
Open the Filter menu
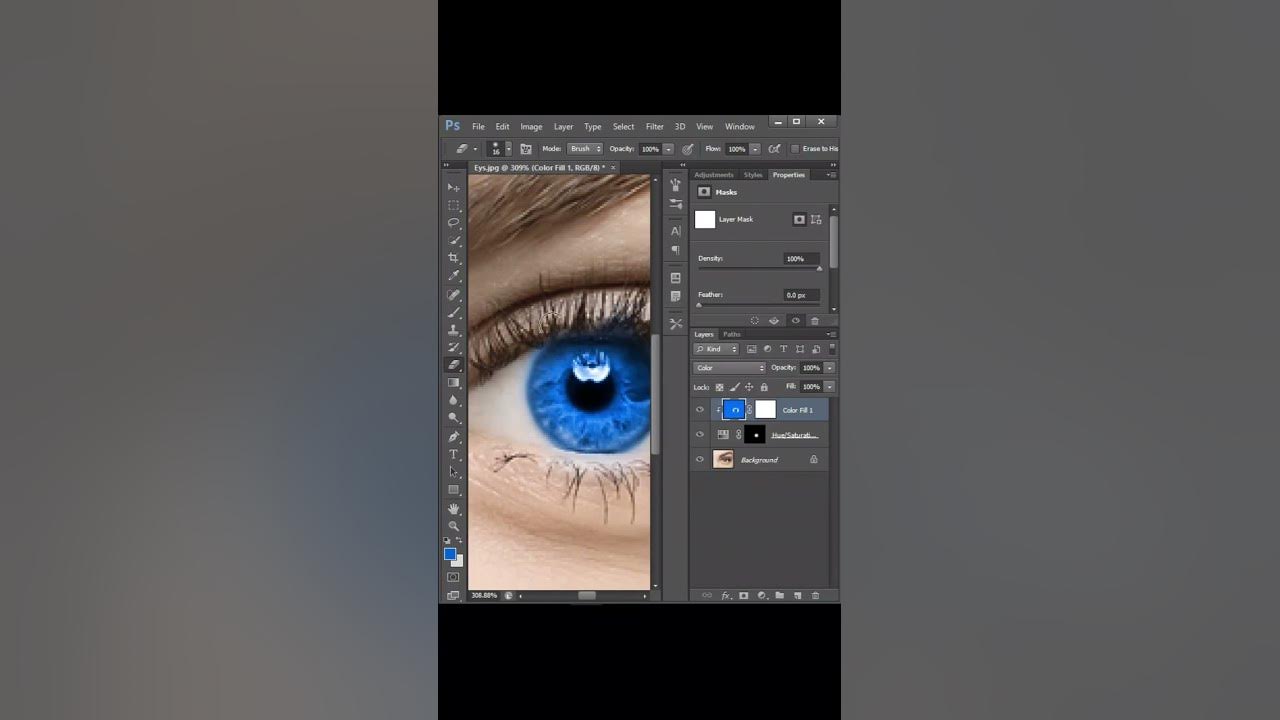point(655,127)
